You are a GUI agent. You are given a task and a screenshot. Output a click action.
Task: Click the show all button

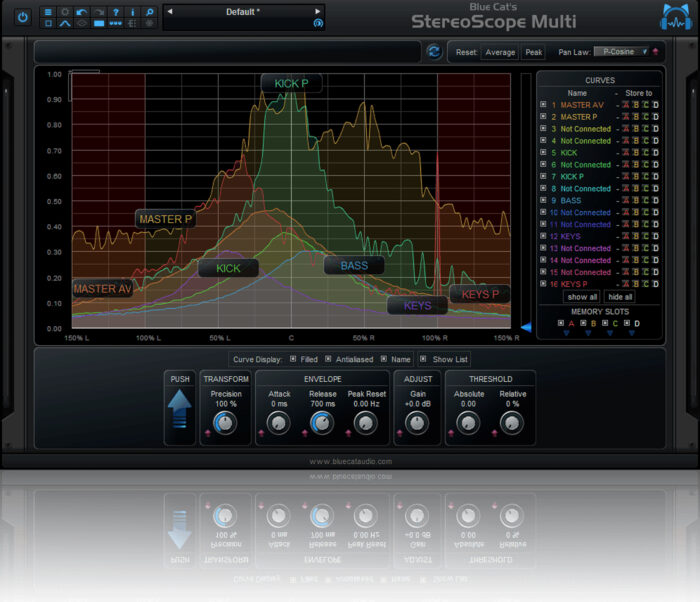pos(582,297)
